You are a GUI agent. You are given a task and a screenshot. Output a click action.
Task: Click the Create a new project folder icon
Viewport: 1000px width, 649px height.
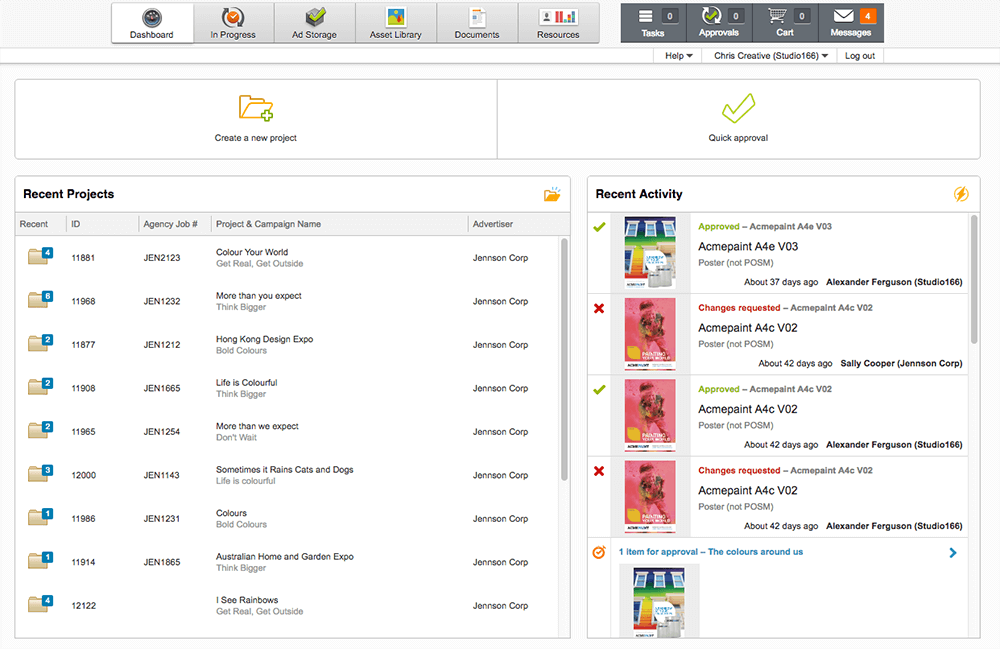click(x=256, y=108)
